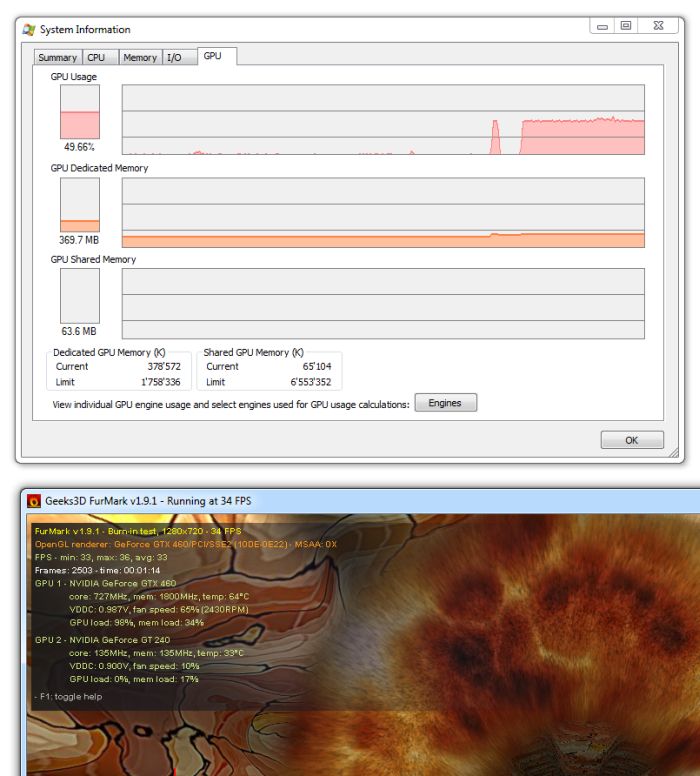Click the Frames and time line in FurMark

click(98, 570)
